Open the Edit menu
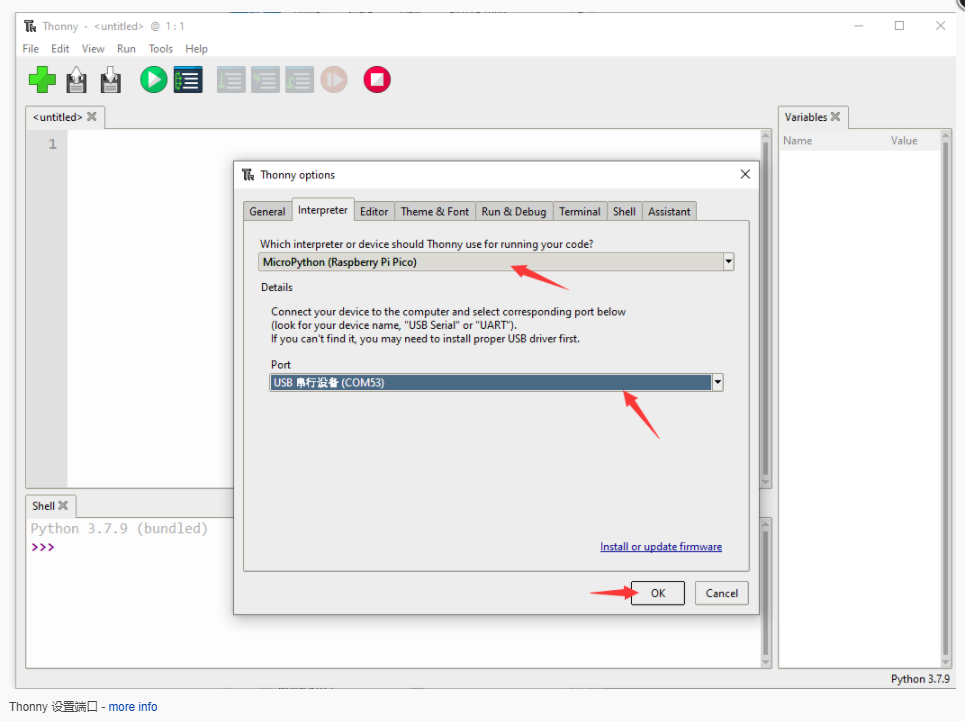This screenshot has width=965, height=721. [60, 49]
